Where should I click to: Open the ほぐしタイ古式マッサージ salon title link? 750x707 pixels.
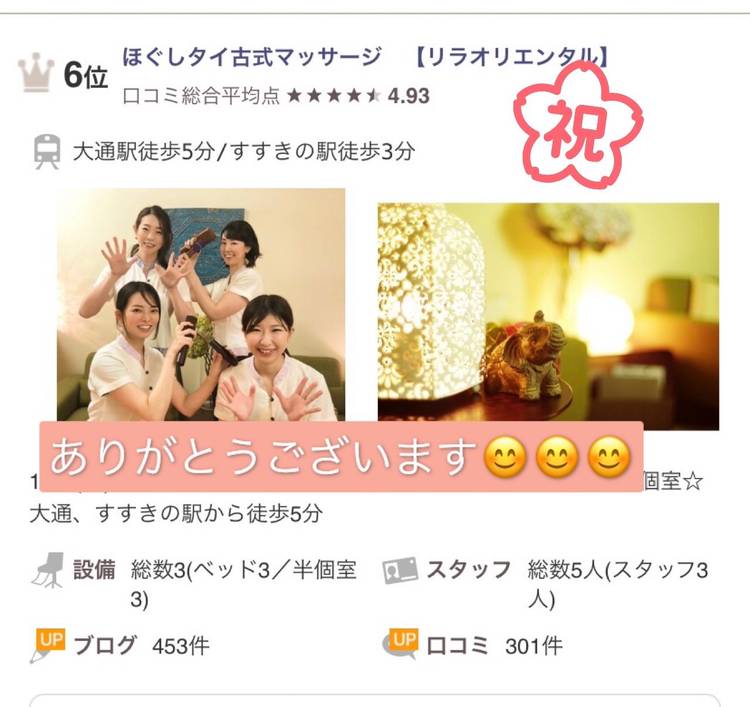point(252,57)
